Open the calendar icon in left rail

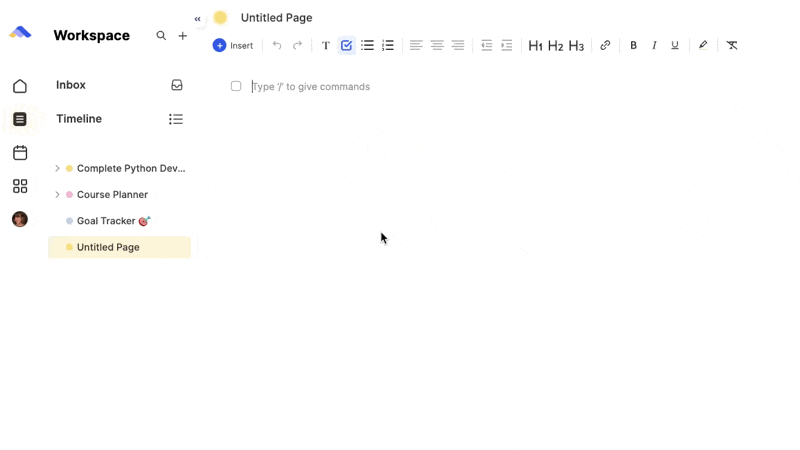(x=20, y=153)
